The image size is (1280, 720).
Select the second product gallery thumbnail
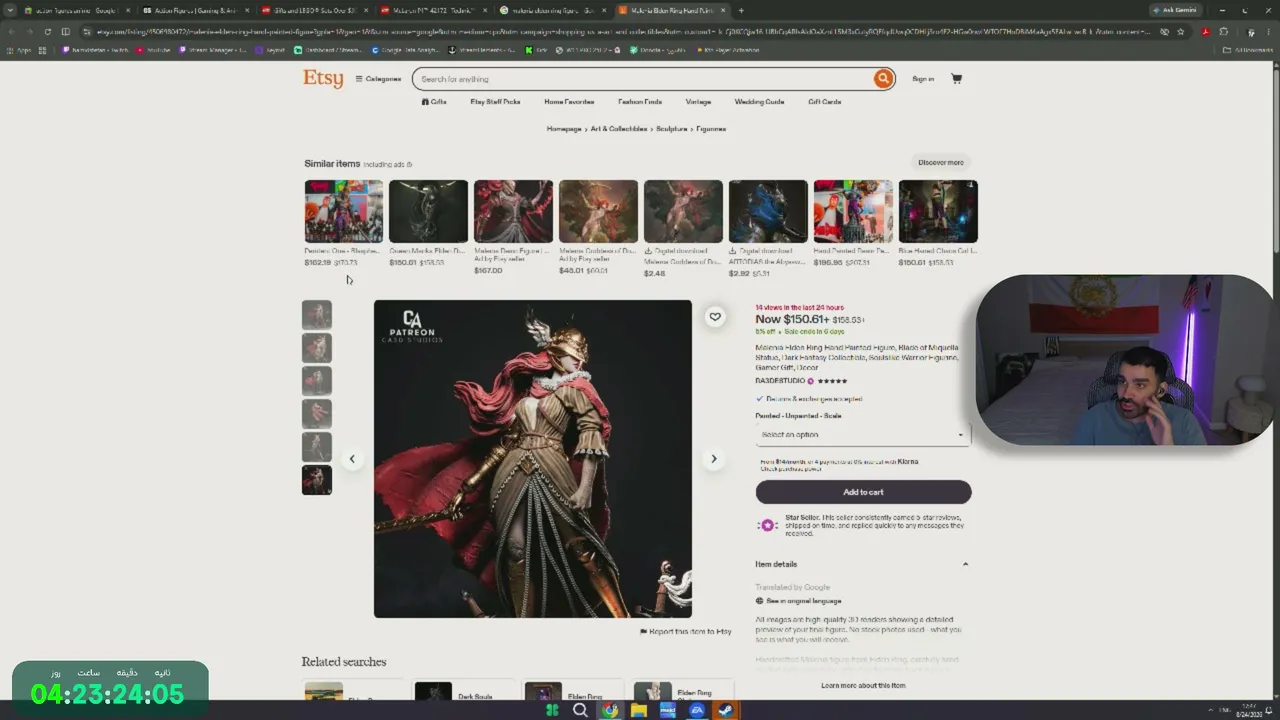(x=317, y=348)
